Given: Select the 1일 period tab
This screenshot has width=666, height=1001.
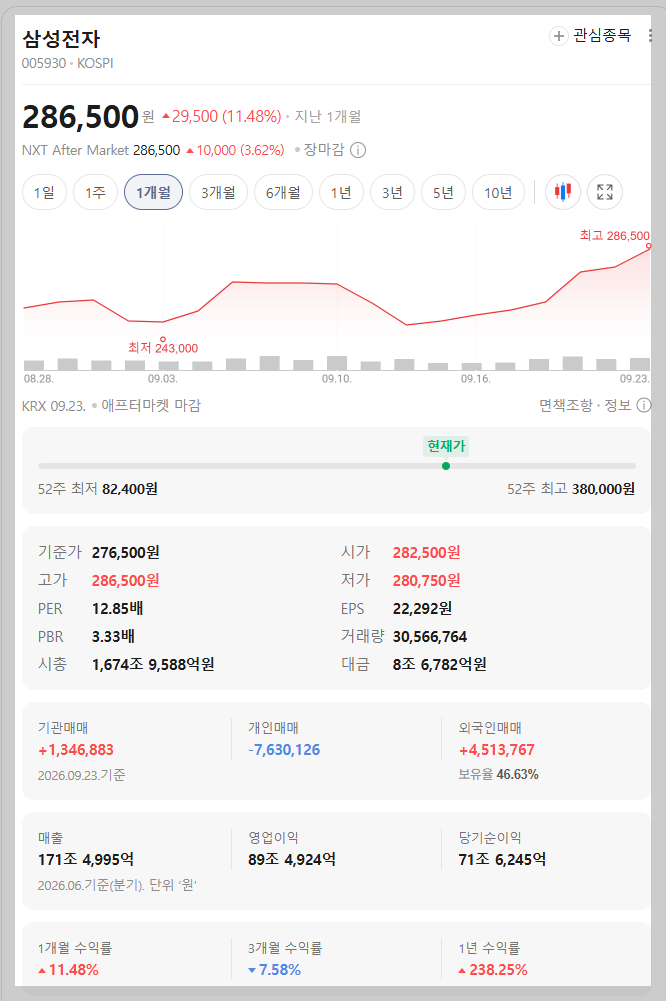Looking at the screenshot, I should coord(44,192).
